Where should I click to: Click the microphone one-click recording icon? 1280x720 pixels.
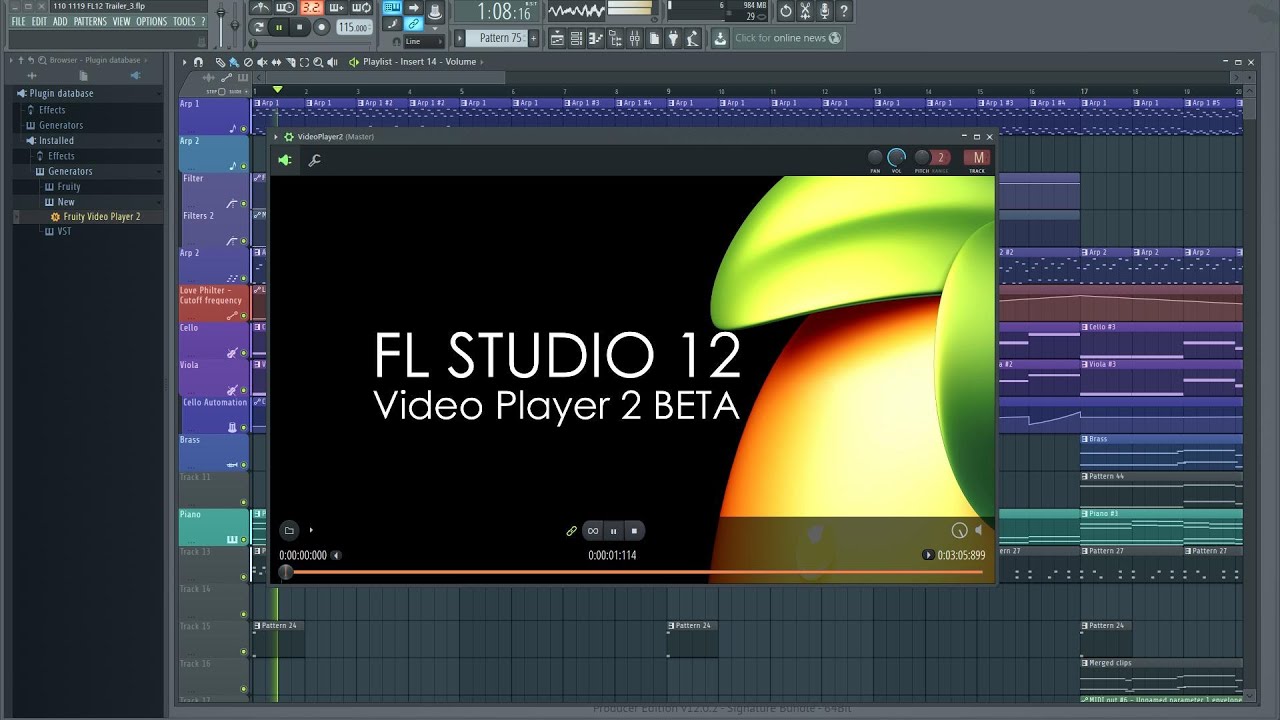pyautogui.click(x=824, y=11)
